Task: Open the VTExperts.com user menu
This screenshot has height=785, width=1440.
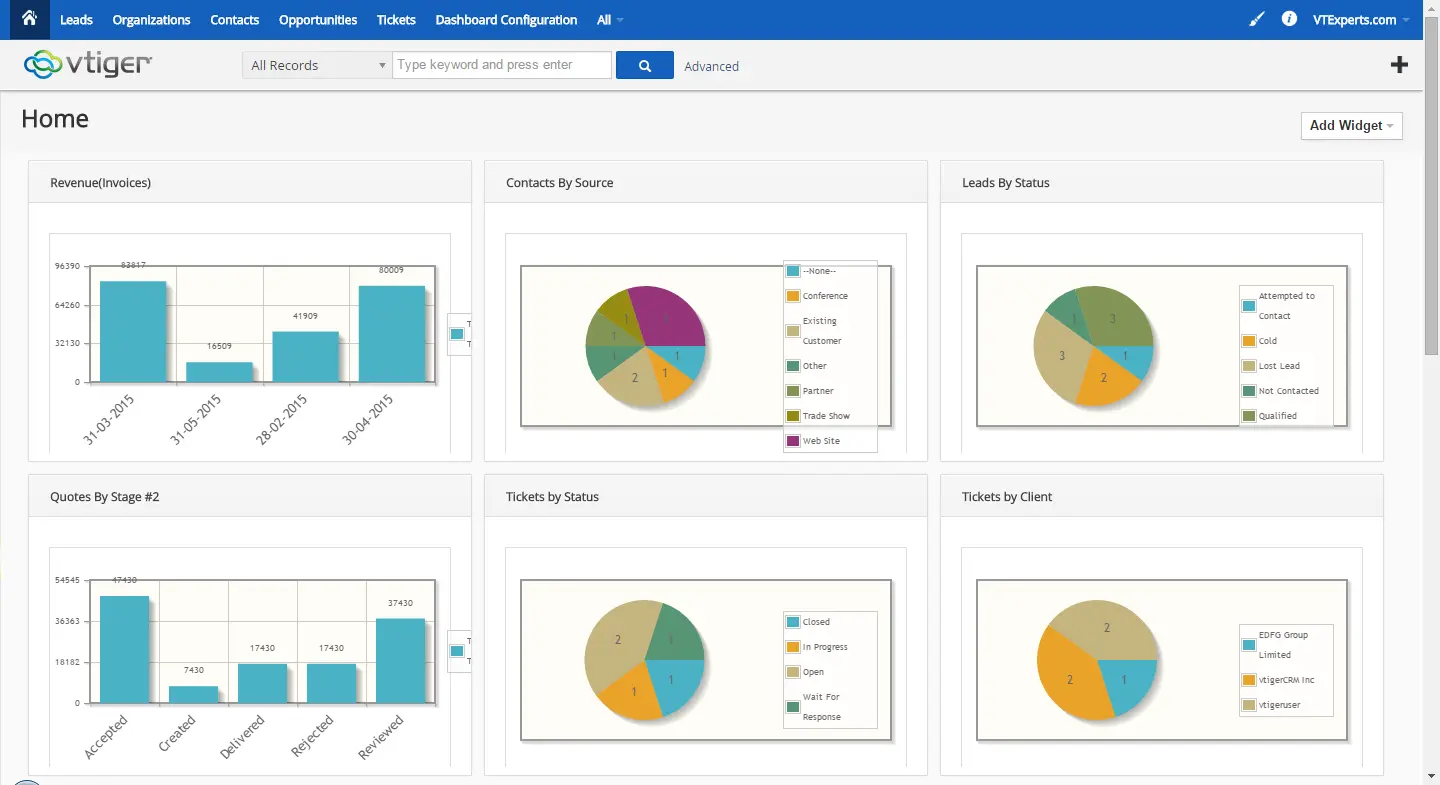Action: click(x=1360, y=20)
